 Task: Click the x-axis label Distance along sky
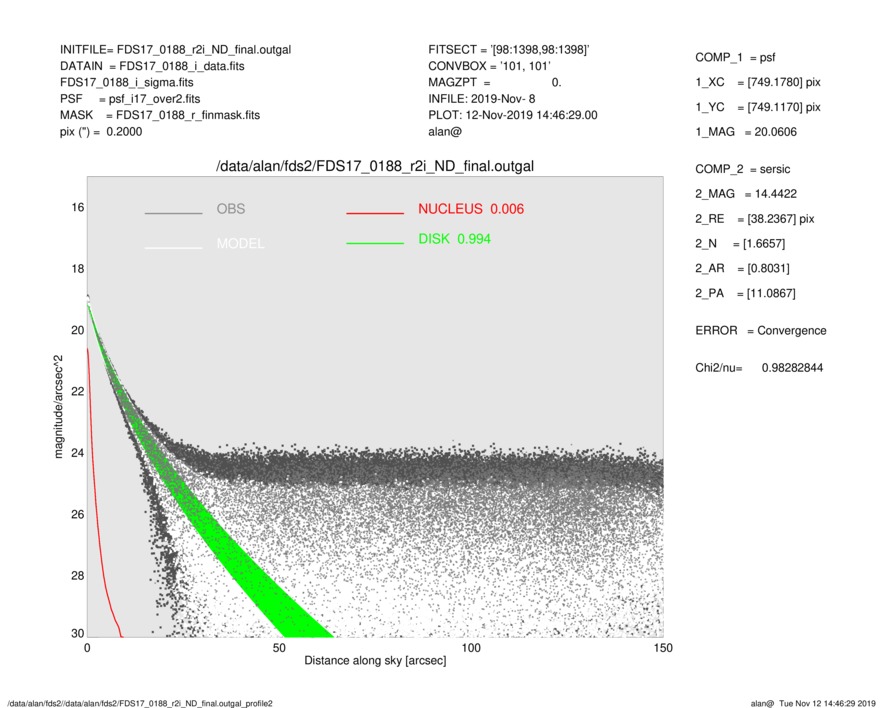coord(375,661)
